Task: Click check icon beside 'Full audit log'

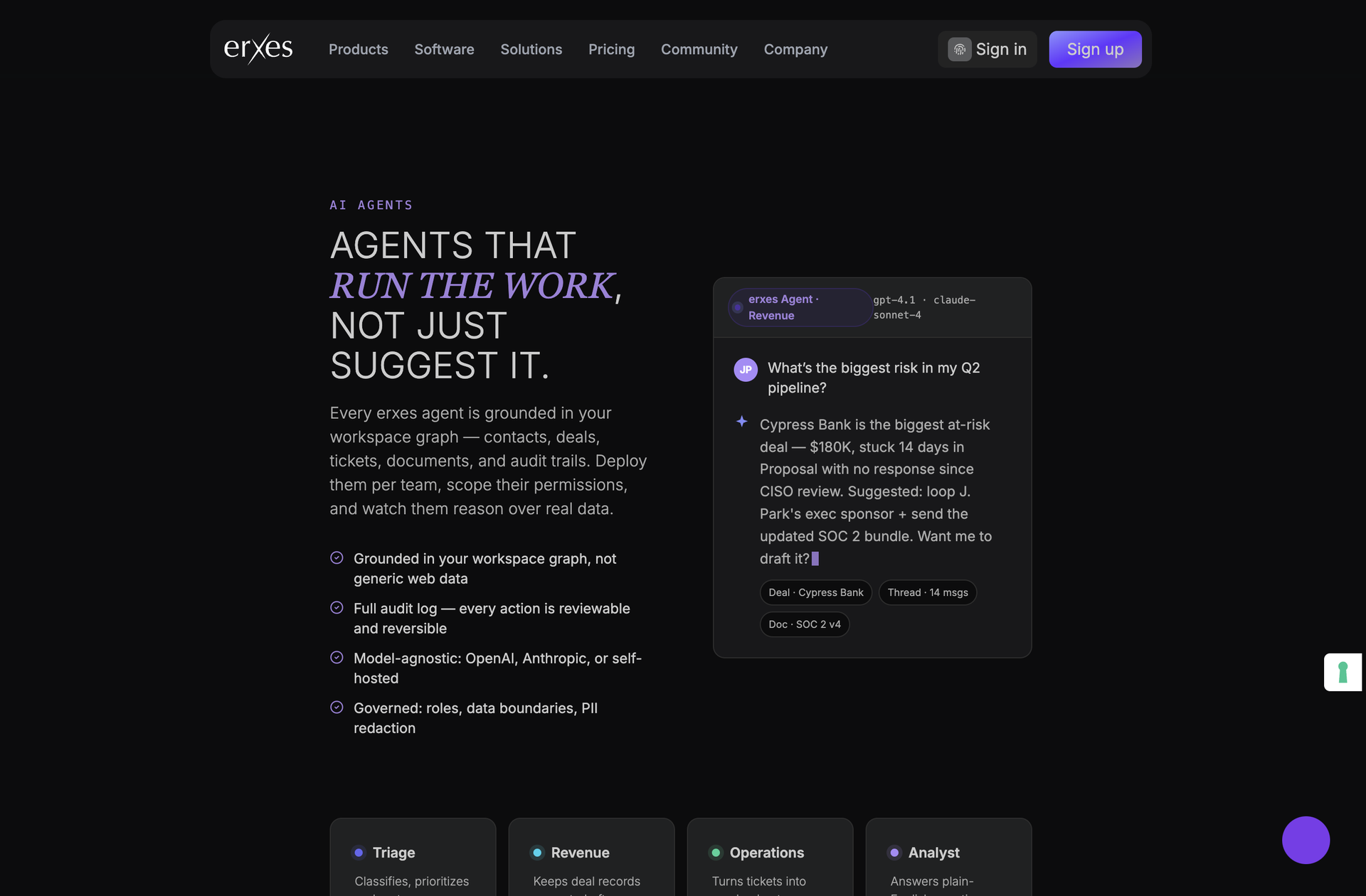Action: coord(337,608)
